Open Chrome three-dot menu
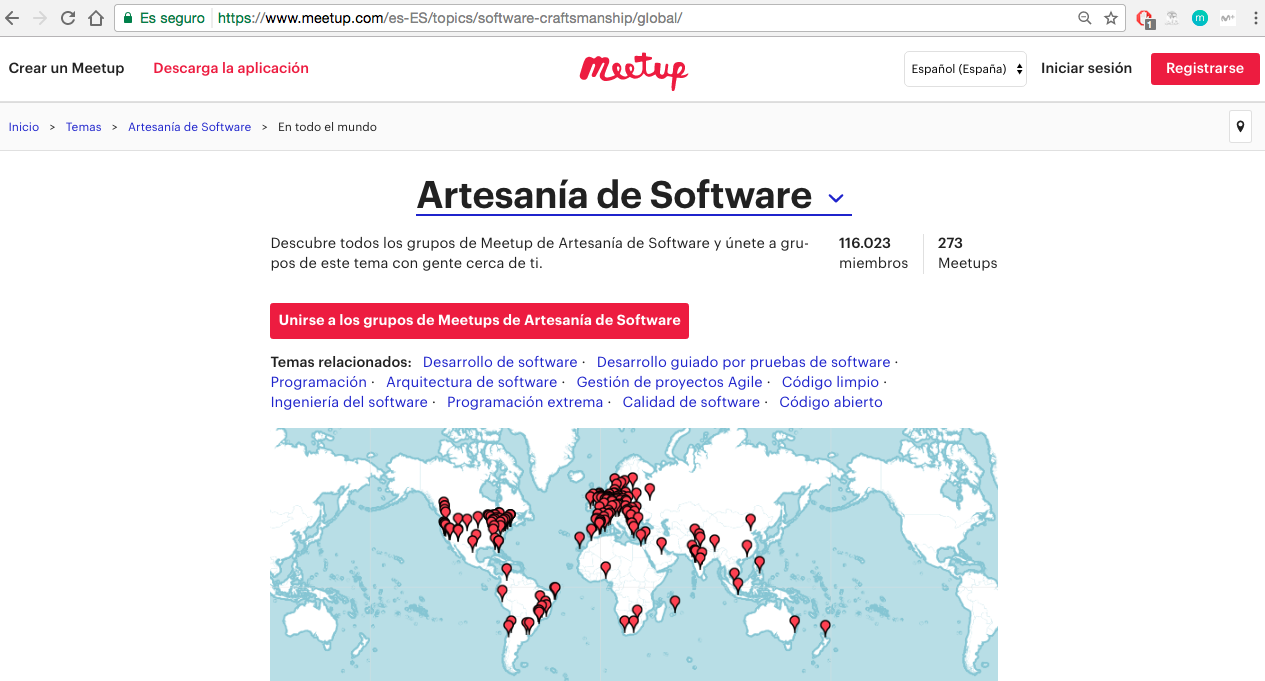The image size is (1265, 681). click(x=1254, y=18)
